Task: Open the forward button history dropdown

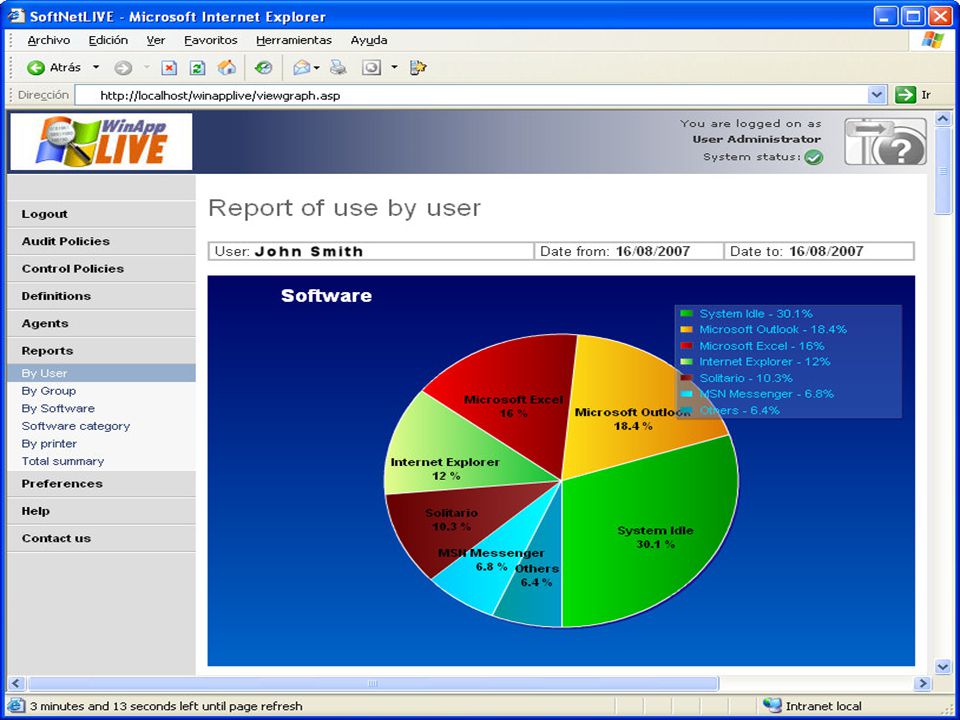Action: pos(147,67)
